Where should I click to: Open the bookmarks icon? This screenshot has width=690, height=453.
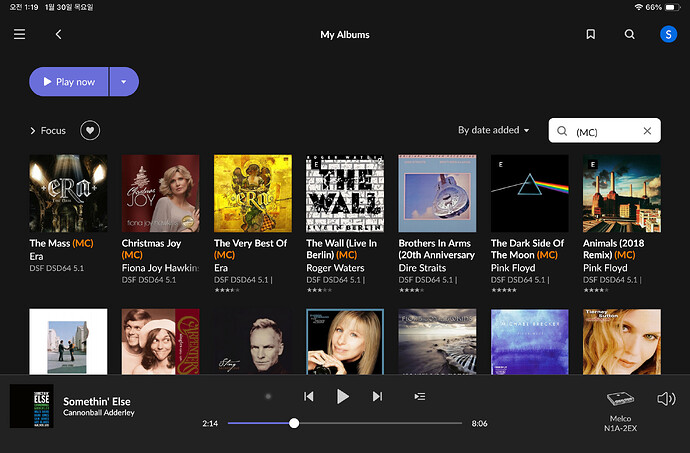(x=591, y=34)
